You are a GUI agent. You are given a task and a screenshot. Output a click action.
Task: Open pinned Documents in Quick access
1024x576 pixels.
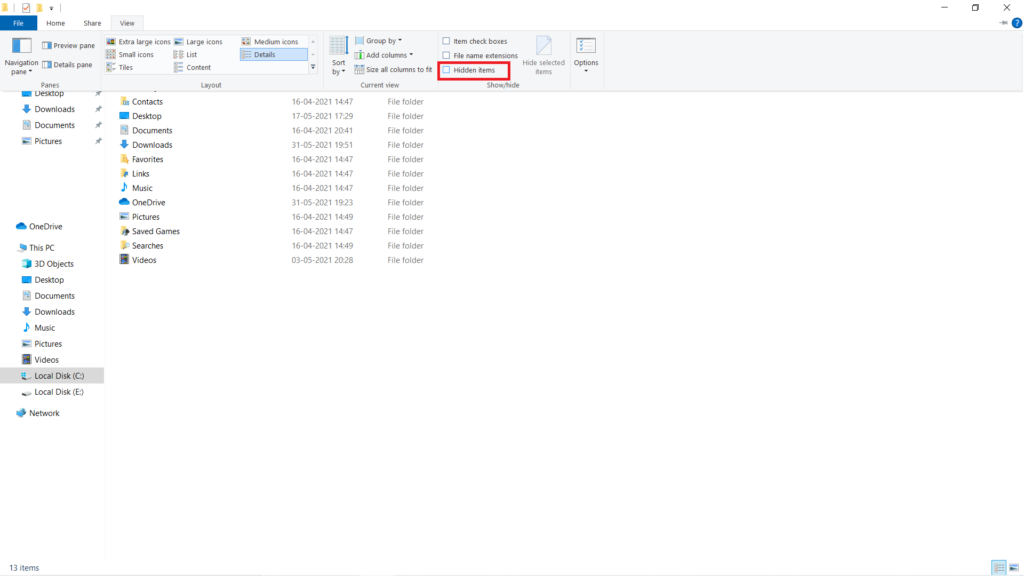54,125
